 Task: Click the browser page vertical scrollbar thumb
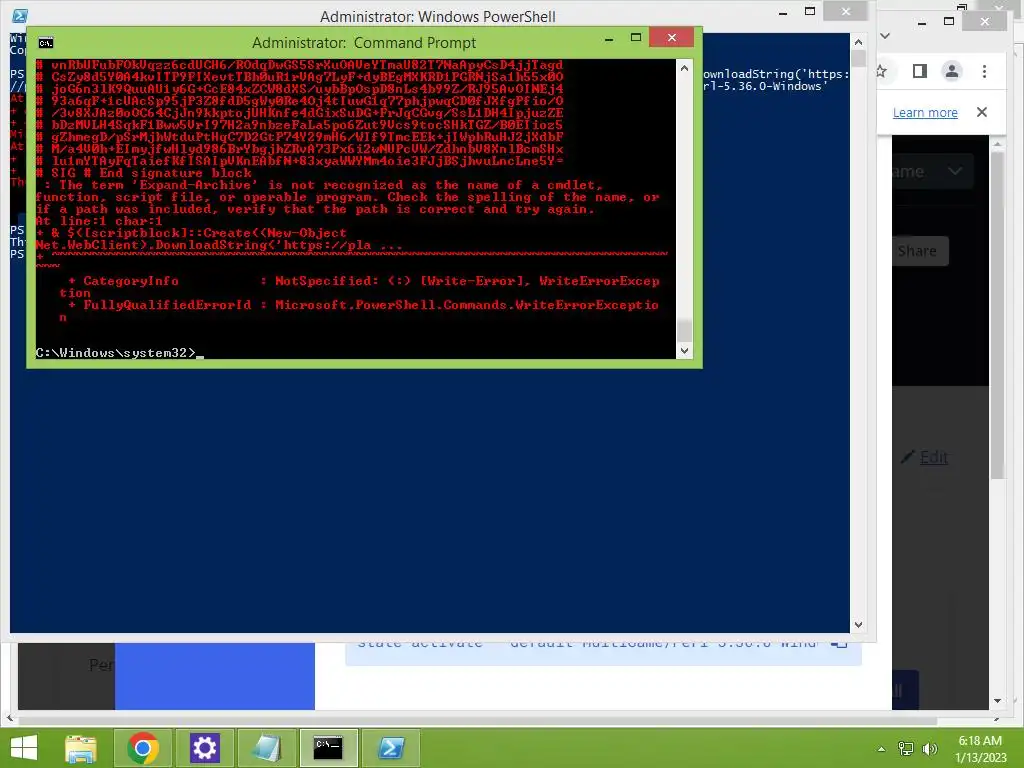[997, 317]
